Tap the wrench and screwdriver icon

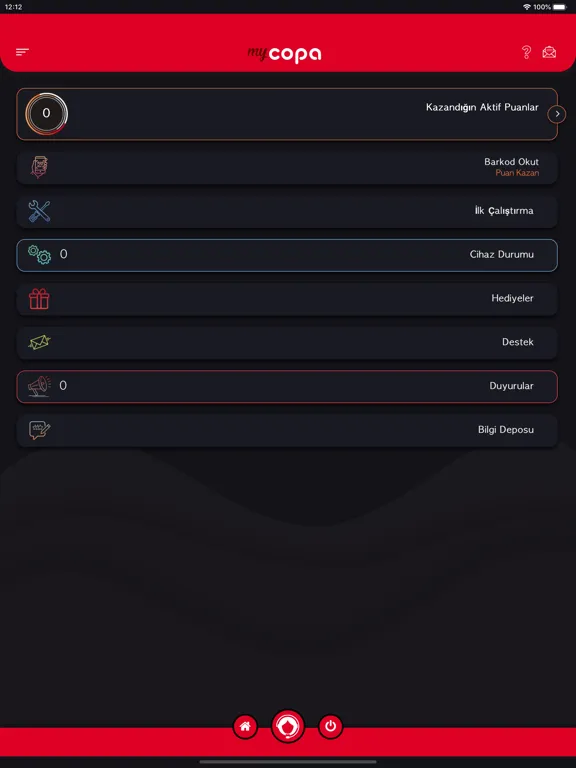(x=39, y=211)
